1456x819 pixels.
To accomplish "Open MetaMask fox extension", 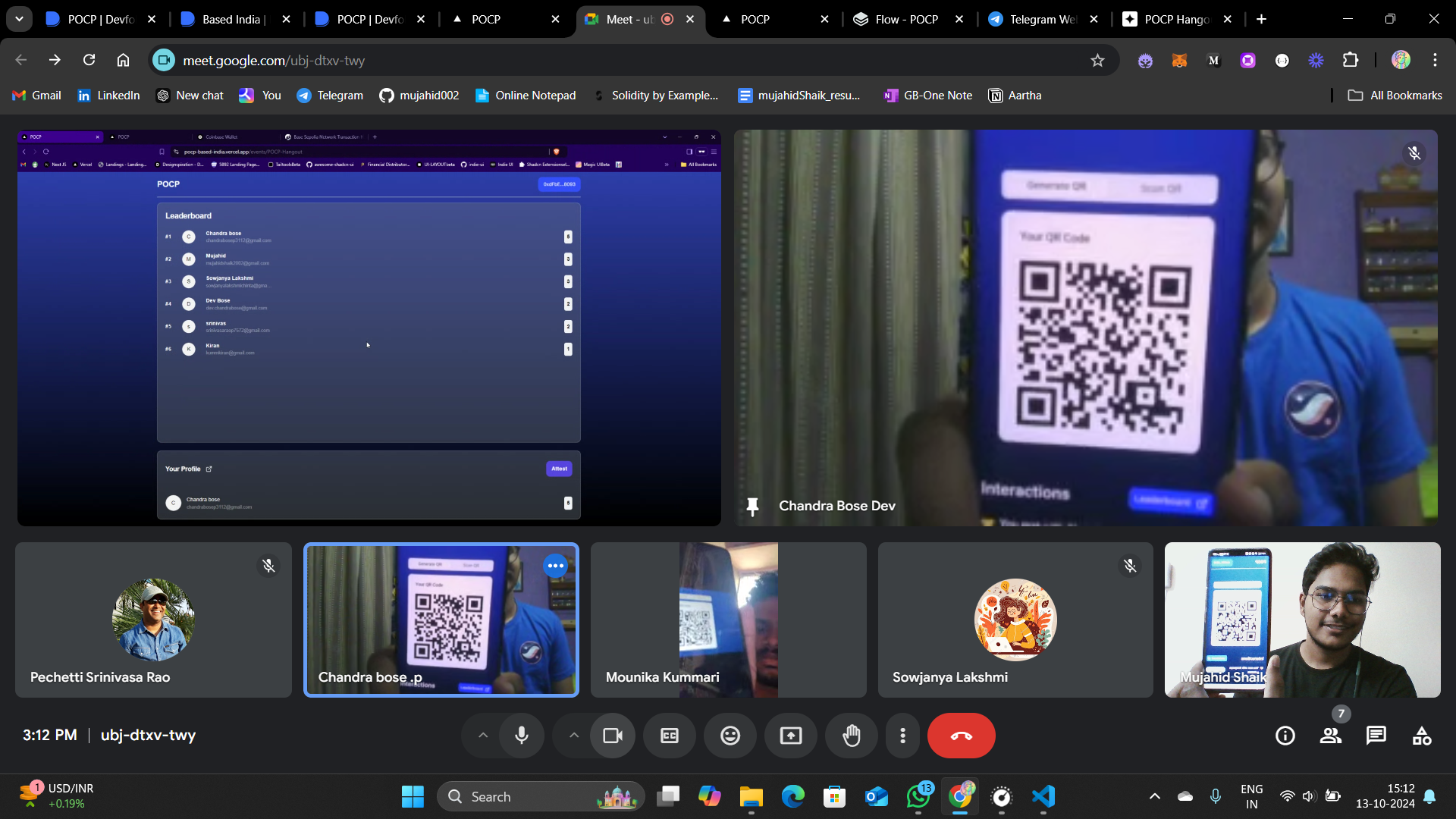I will (1179, 60).
